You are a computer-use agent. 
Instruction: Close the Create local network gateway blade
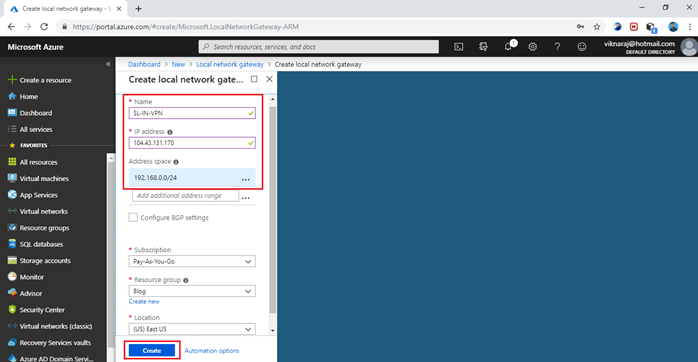pos(269,79)
